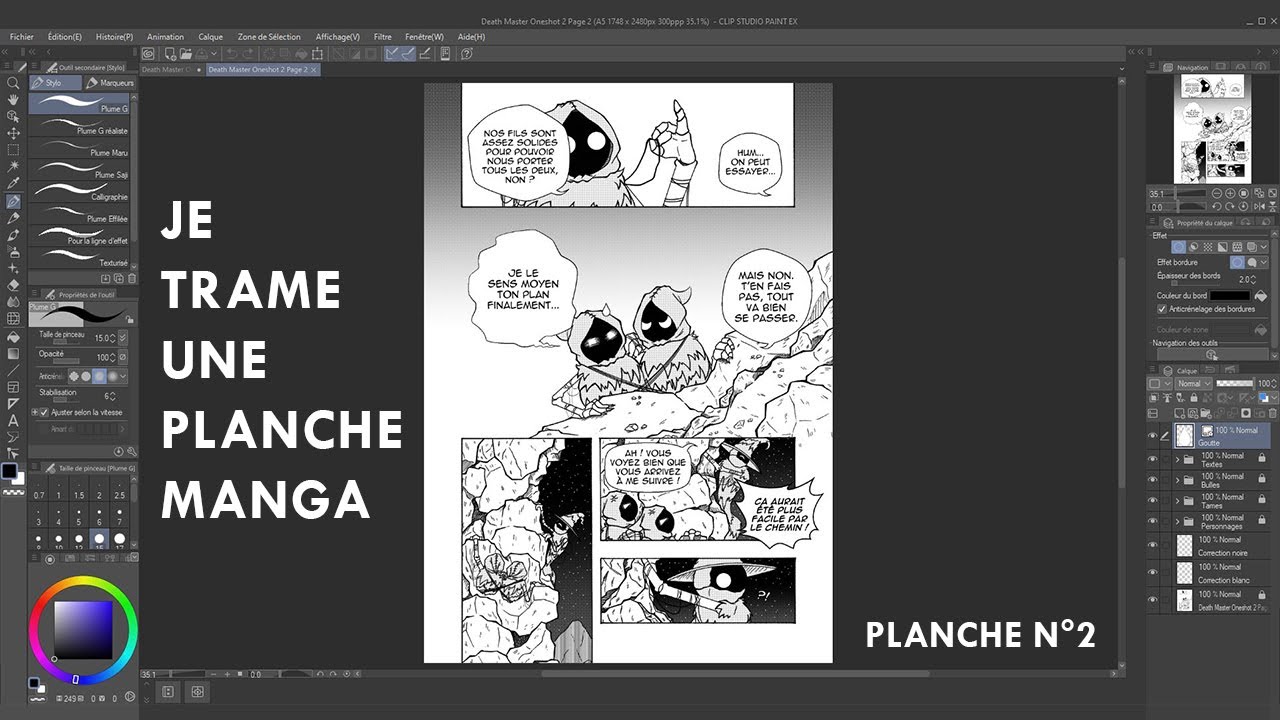
Task: Select the Eraser tool
Action: pos(13,285)
